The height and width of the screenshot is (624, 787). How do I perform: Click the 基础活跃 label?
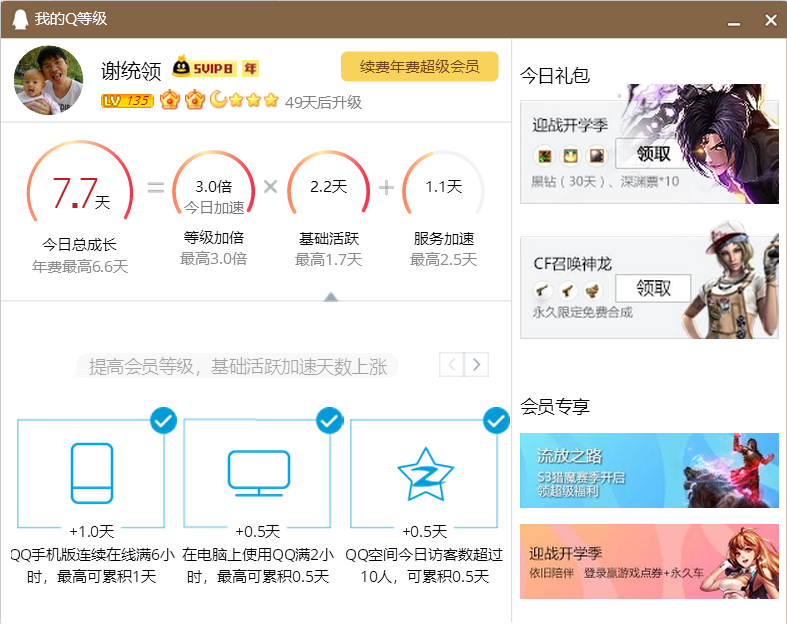click(329, 238)
